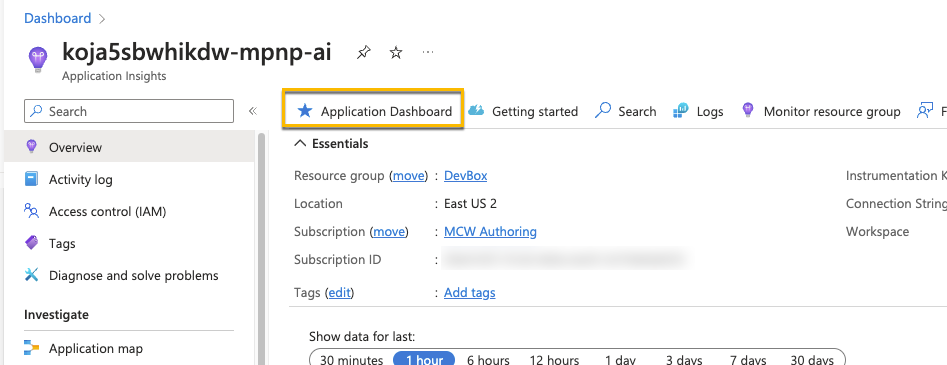Open Getting started
This screenshot has width=947, height=365.
(x=524, y=111)
